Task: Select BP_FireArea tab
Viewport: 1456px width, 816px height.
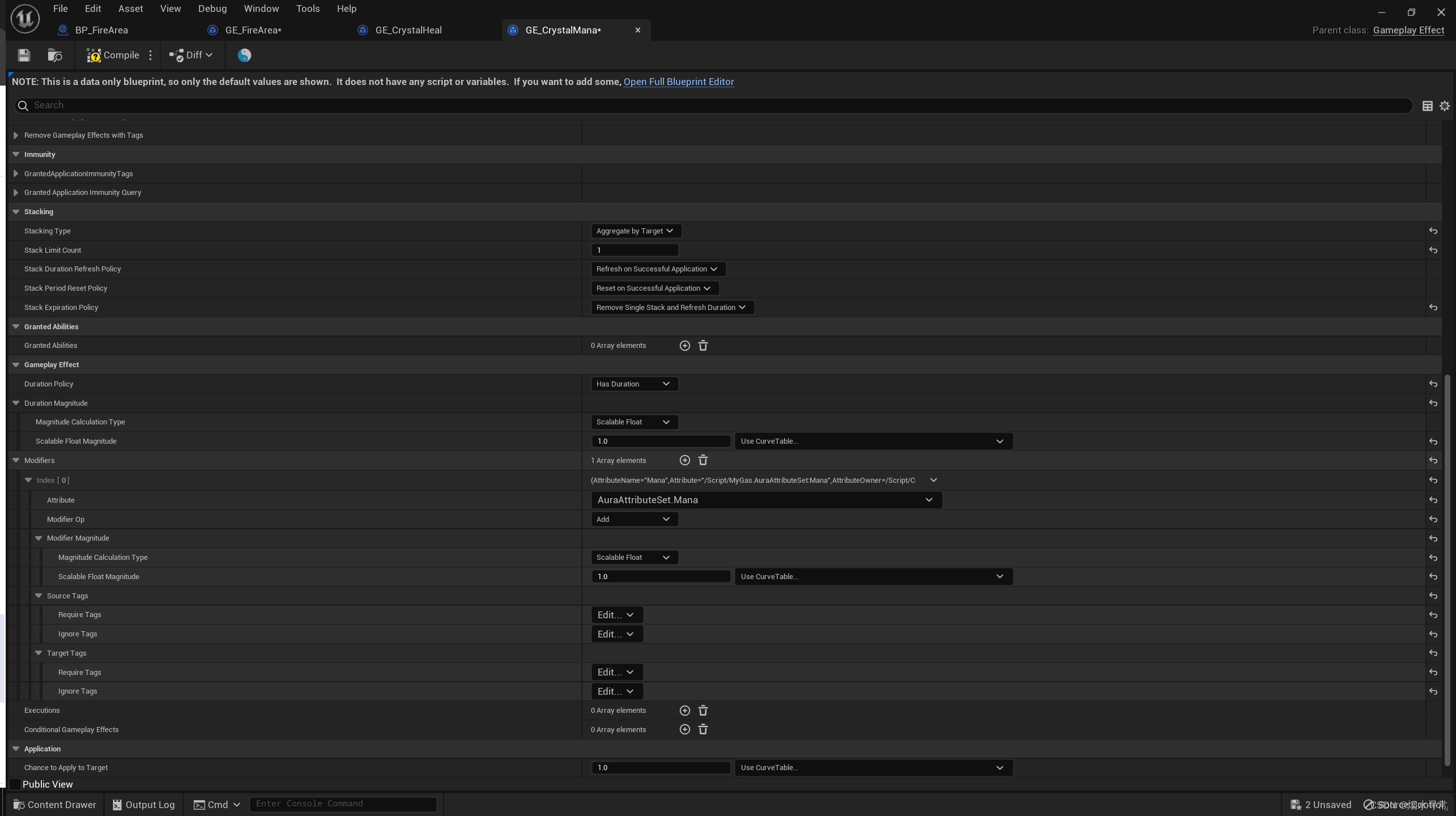Action: 102,29
